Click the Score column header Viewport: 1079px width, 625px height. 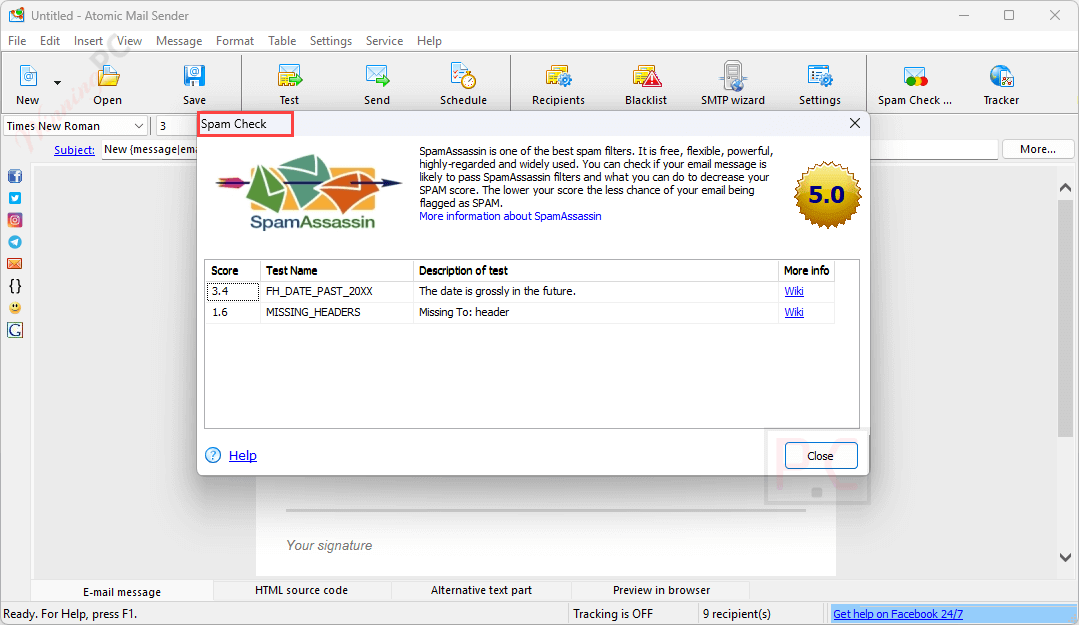click(233, 271)
